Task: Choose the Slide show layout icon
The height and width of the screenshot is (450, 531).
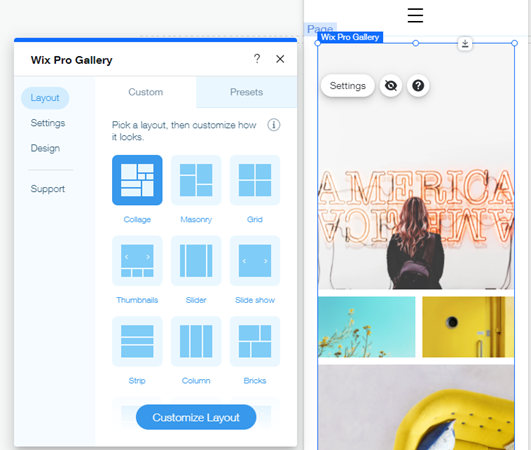Action: click(x=255, y=261)
